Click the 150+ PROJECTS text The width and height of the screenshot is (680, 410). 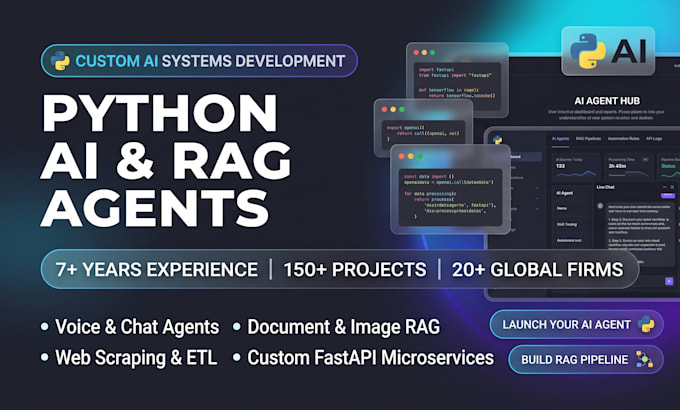click(355, 269)
